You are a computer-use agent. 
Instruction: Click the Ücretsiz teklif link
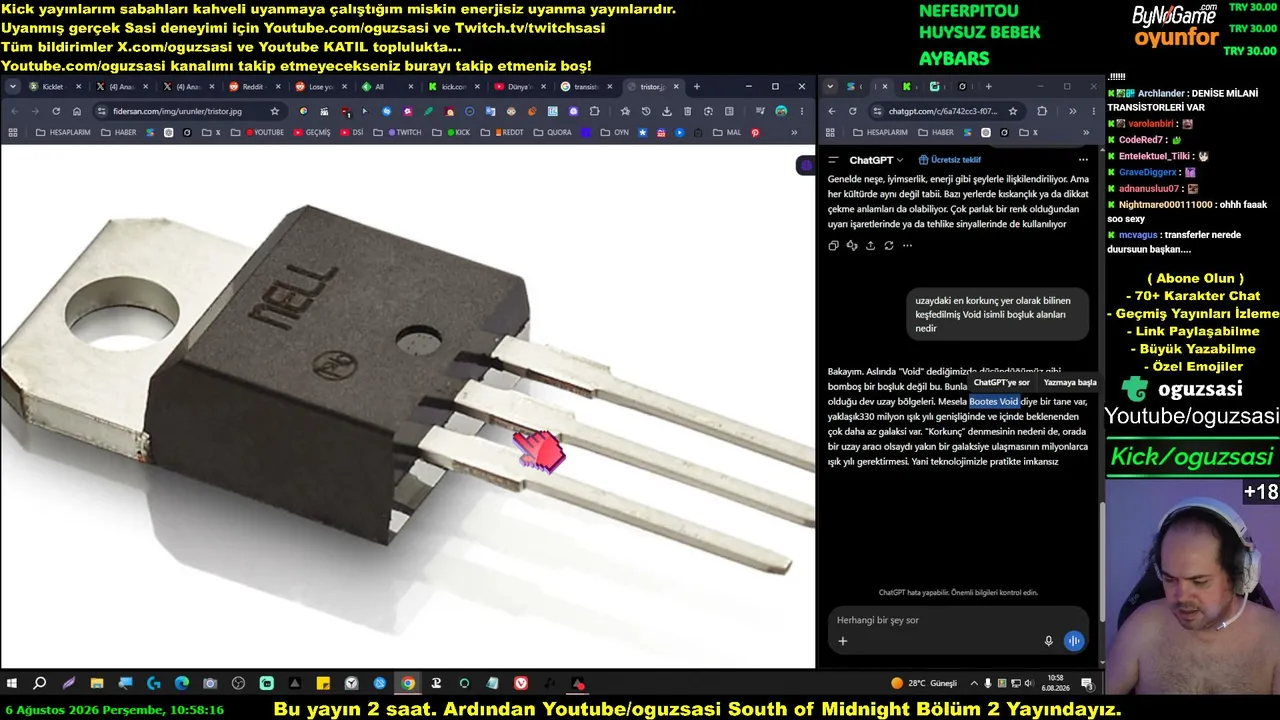tap(949, 160)
